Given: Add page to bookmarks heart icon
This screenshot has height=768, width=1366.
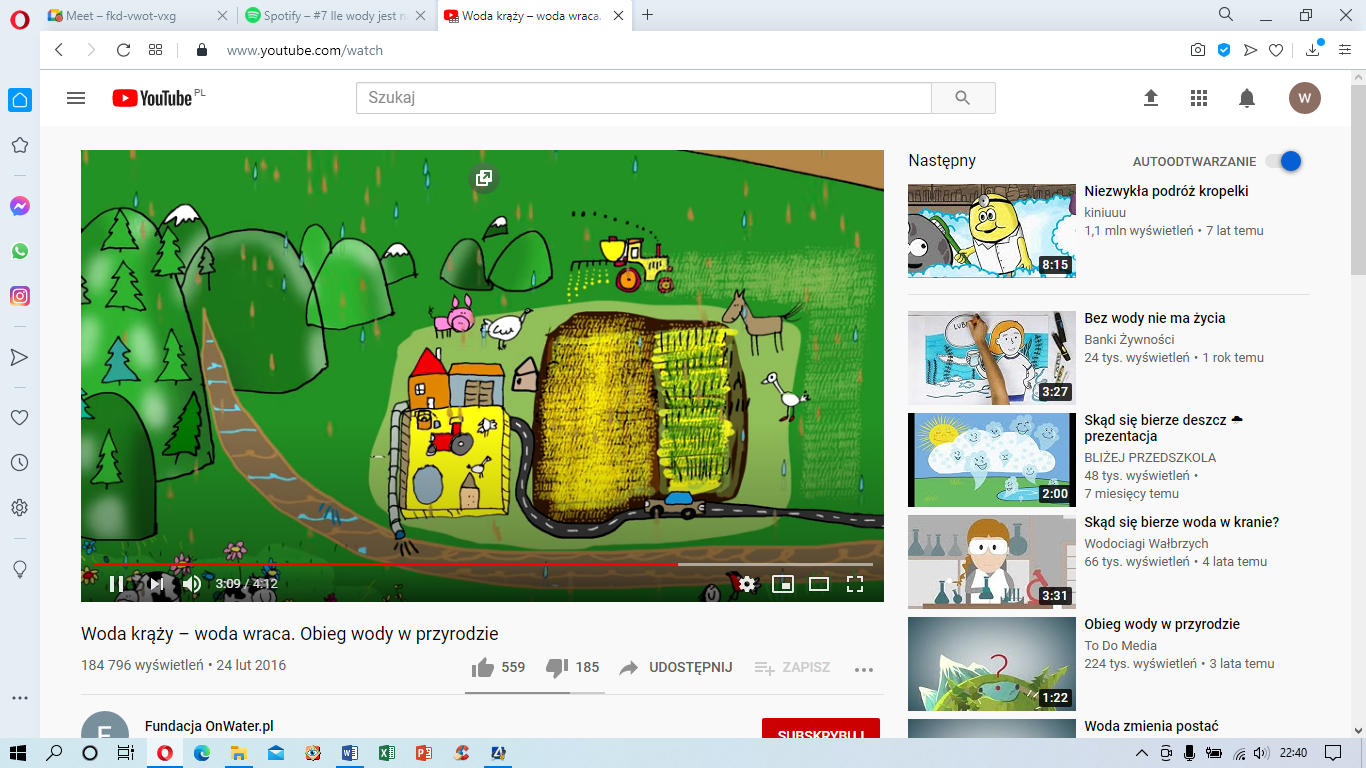Looking at the screenshot, I should point(1276,50).
